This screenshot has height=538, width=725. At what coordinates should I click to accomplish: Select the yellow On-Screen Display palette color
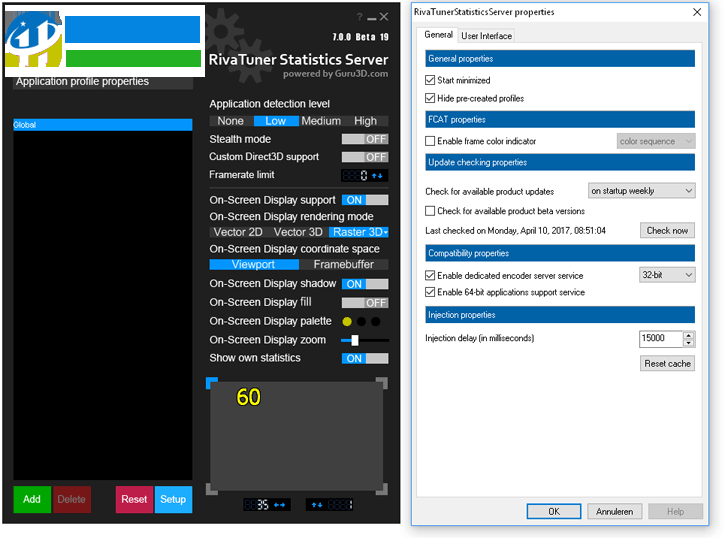click(x=347, y=321)
